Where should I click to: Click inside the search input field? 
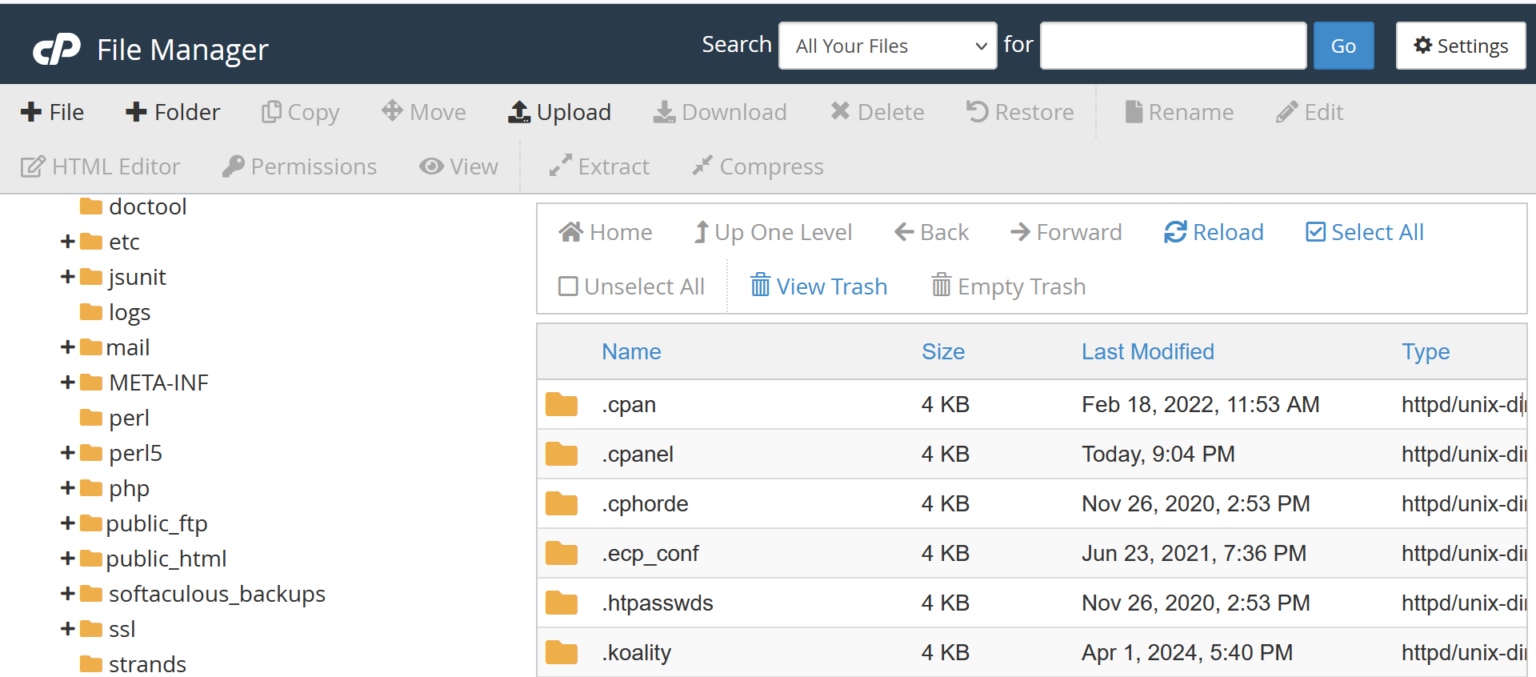click(x=1172, y=45)
